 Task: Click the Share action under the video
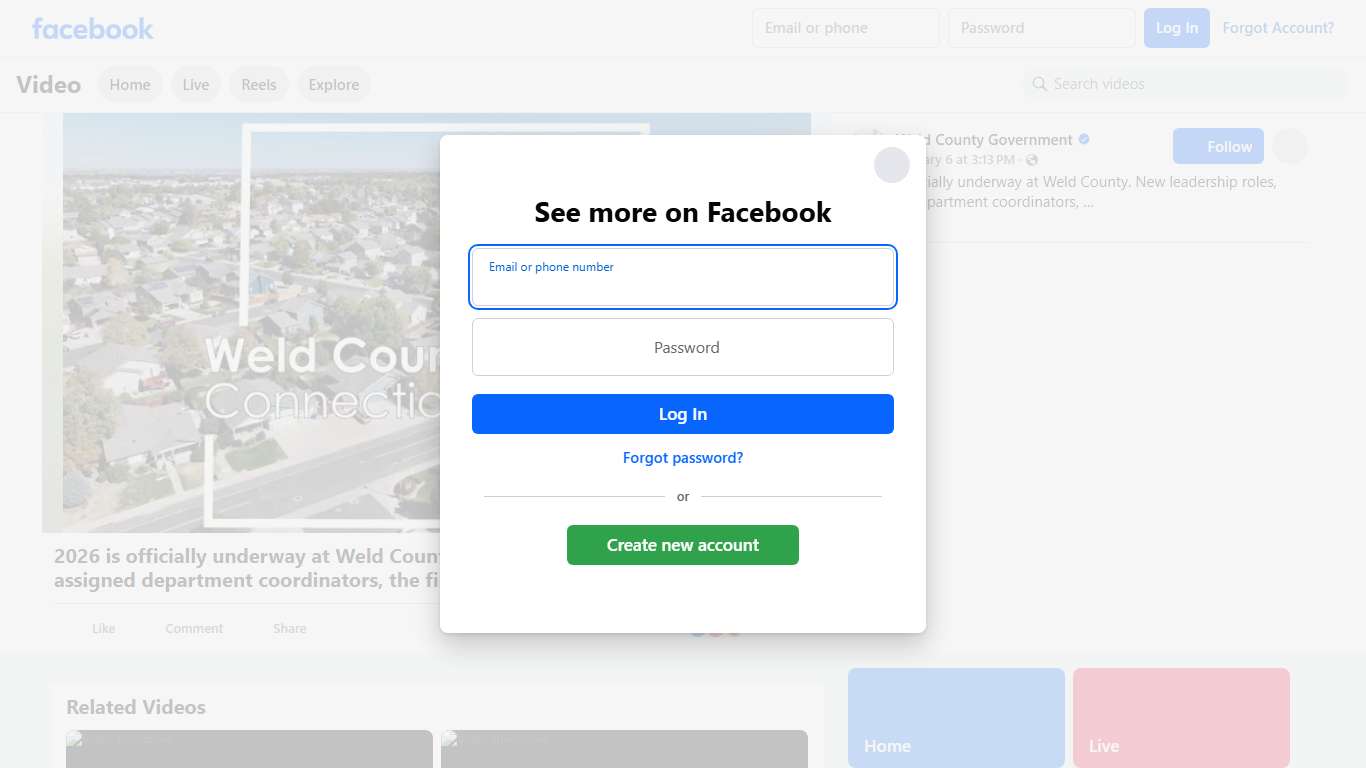point(290,628)
